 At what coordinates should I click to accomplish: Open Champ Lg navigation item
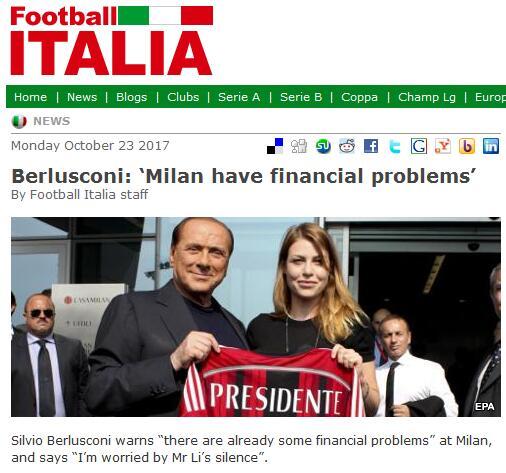pos(427,97)
